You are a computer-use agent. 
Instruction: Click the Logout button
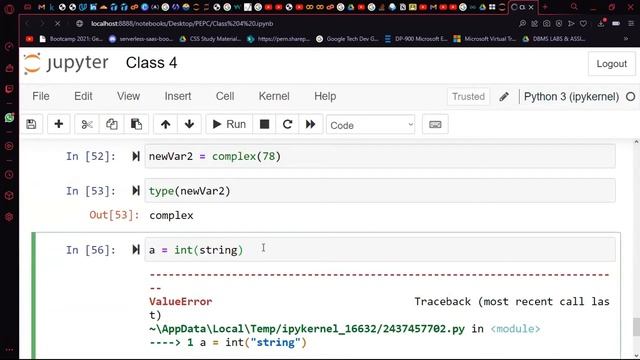tap(611, 64)
